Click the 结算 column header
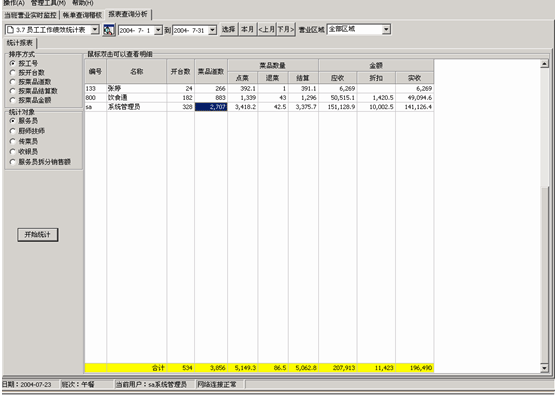The width and height of the screenshot is (555, 395). tap(303, 78)
